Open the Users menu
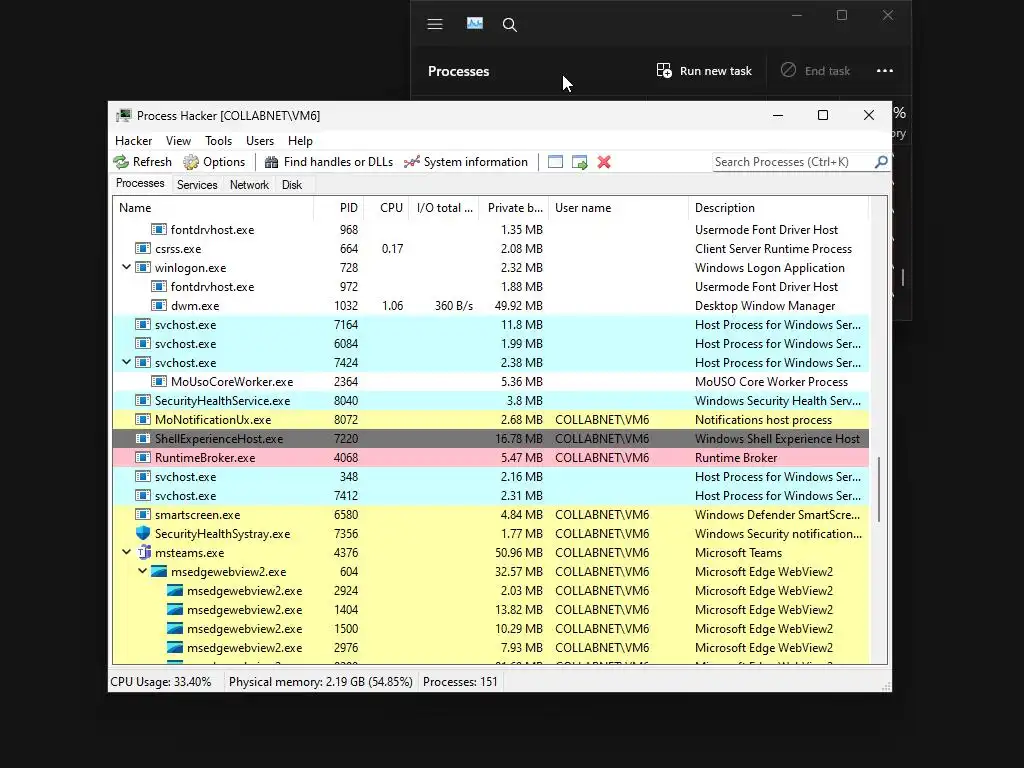This screenshot has height=768, width=1024. point(260,141)
